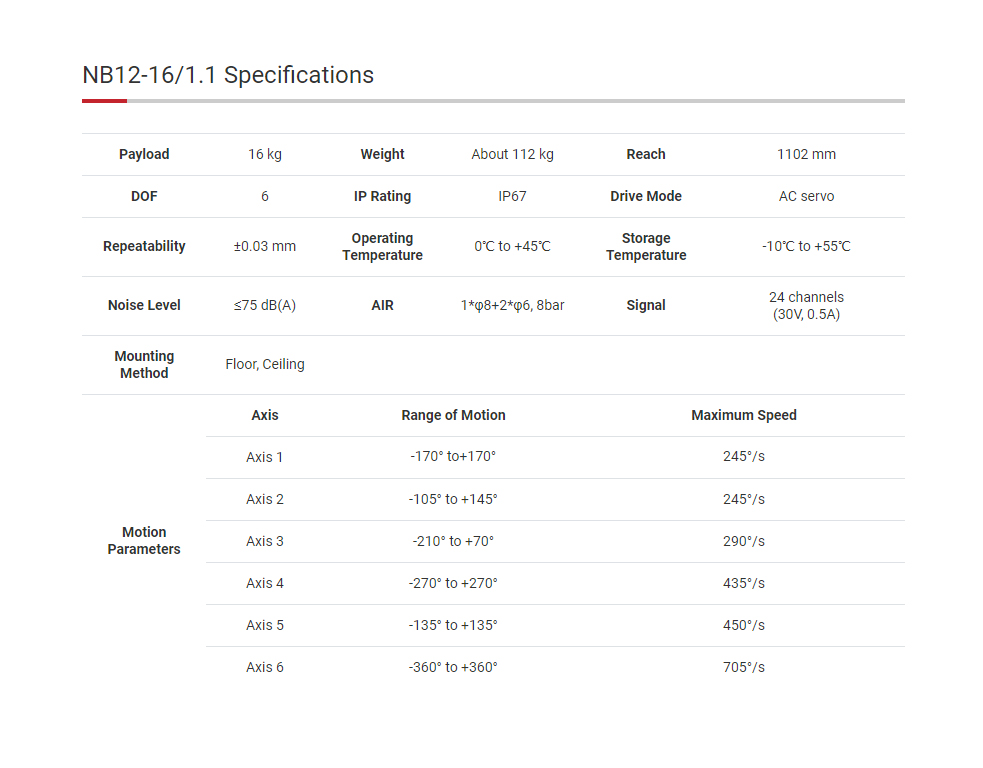Click Axis 3 range -210° to +70°
983x768 pixels.
tap(453, 541)
